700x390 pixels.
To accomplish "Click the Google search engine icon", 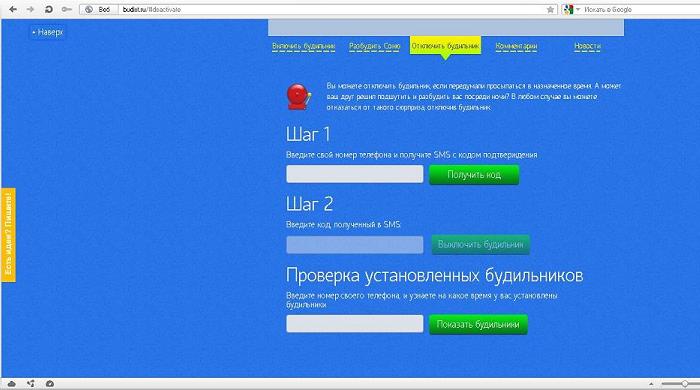I will 568,9.
